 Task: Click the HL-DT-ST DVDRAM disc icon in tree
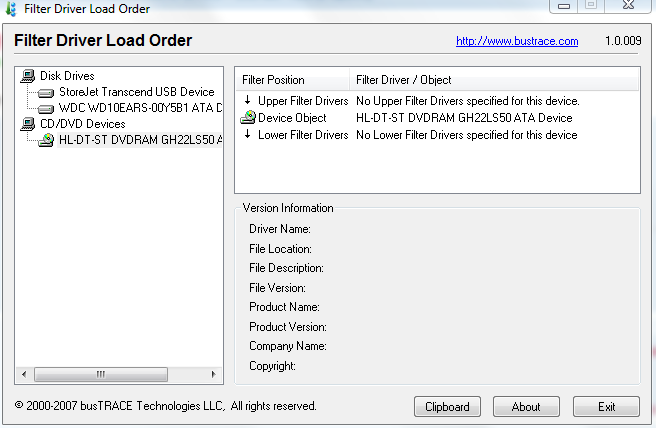(x=46, y=140)
